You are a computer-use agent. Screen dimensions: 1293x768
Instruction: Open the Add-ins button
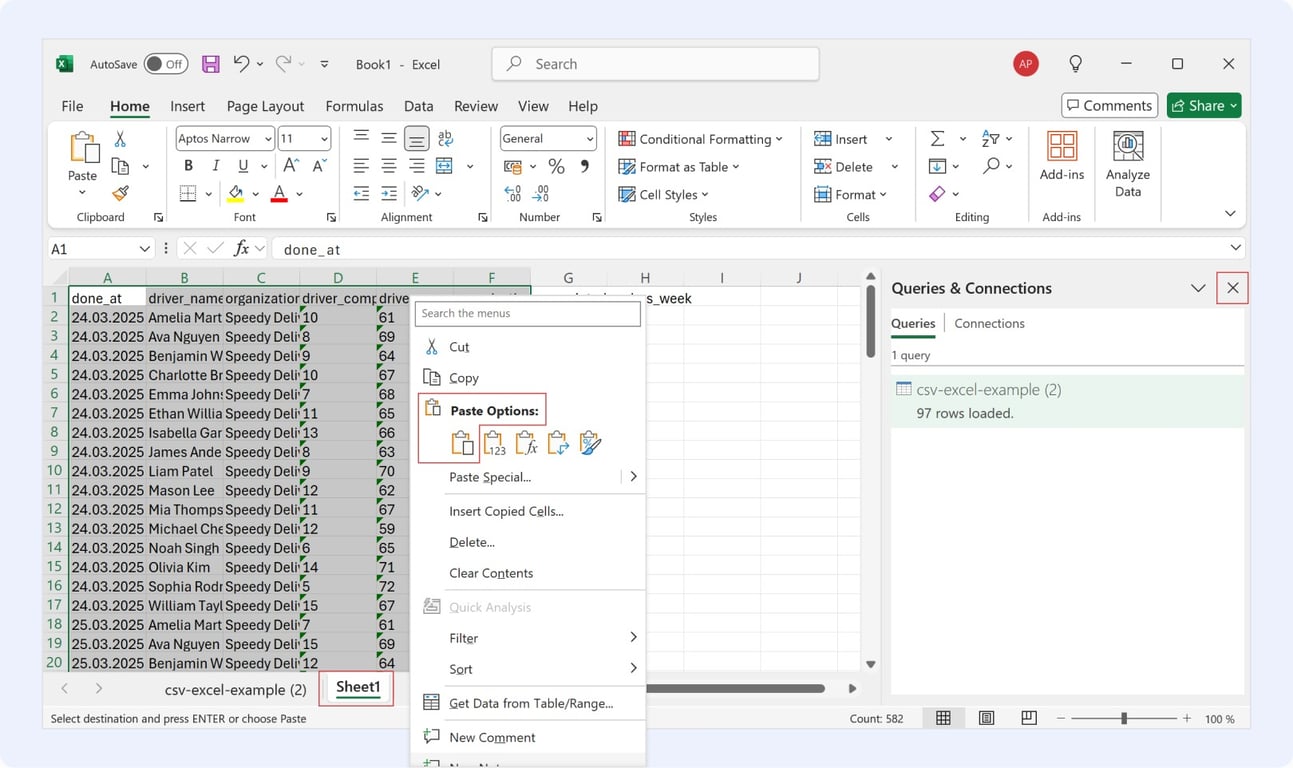(1062, 156)
